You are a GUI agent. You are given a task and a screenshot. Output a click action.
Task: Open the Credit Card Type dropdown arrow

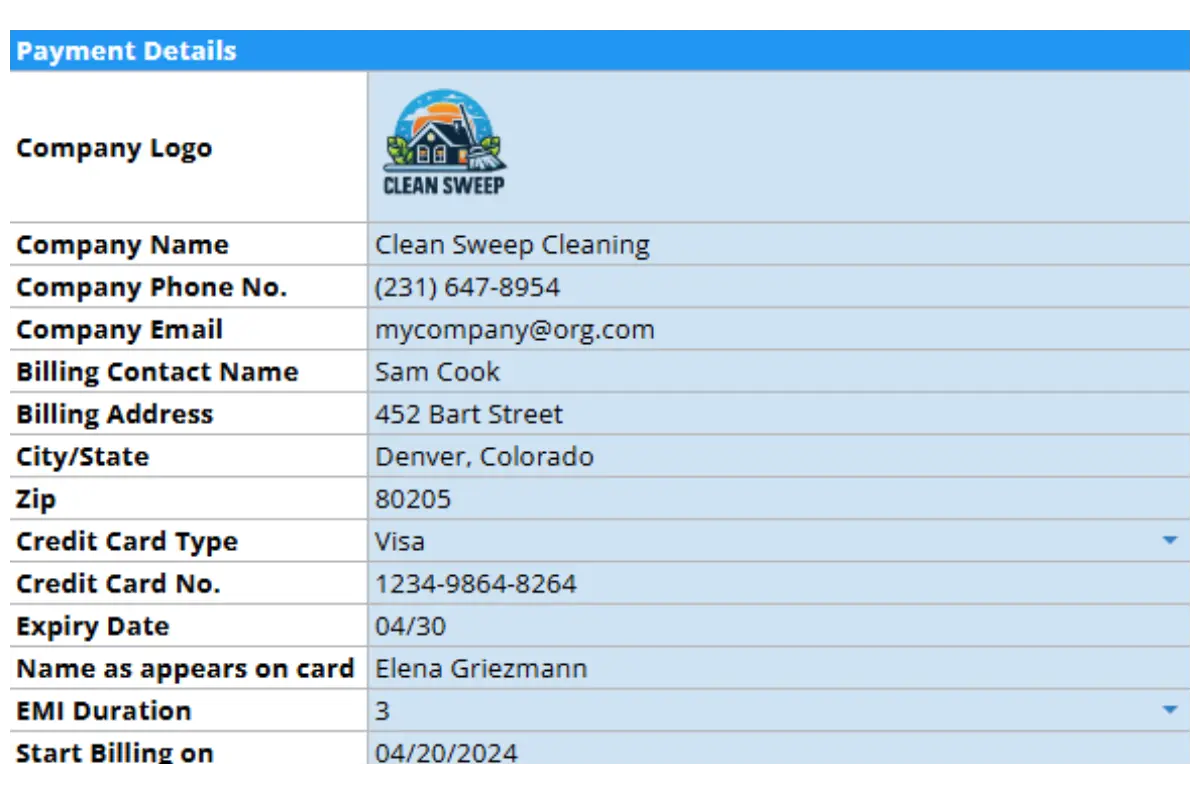tap(1169, 541)
